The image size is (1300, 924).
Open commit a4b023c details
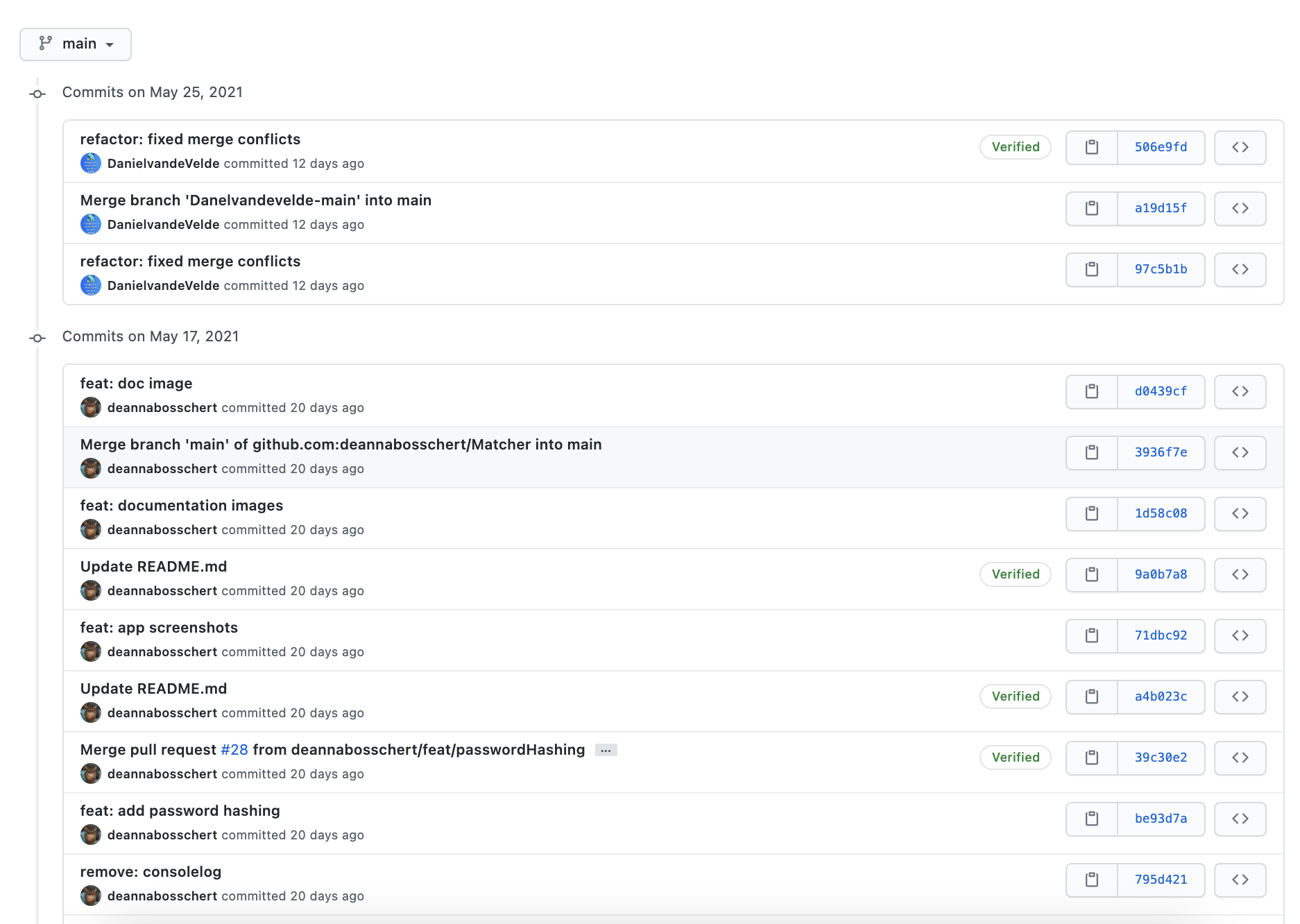click(x=1161, y=697)
